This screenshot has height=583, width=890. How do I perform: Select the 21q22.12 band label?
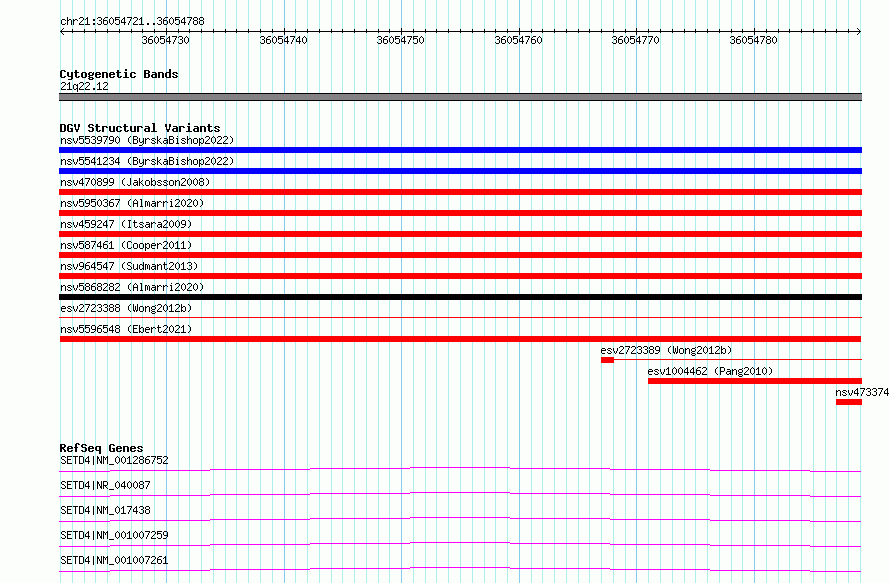coord(84,86)
